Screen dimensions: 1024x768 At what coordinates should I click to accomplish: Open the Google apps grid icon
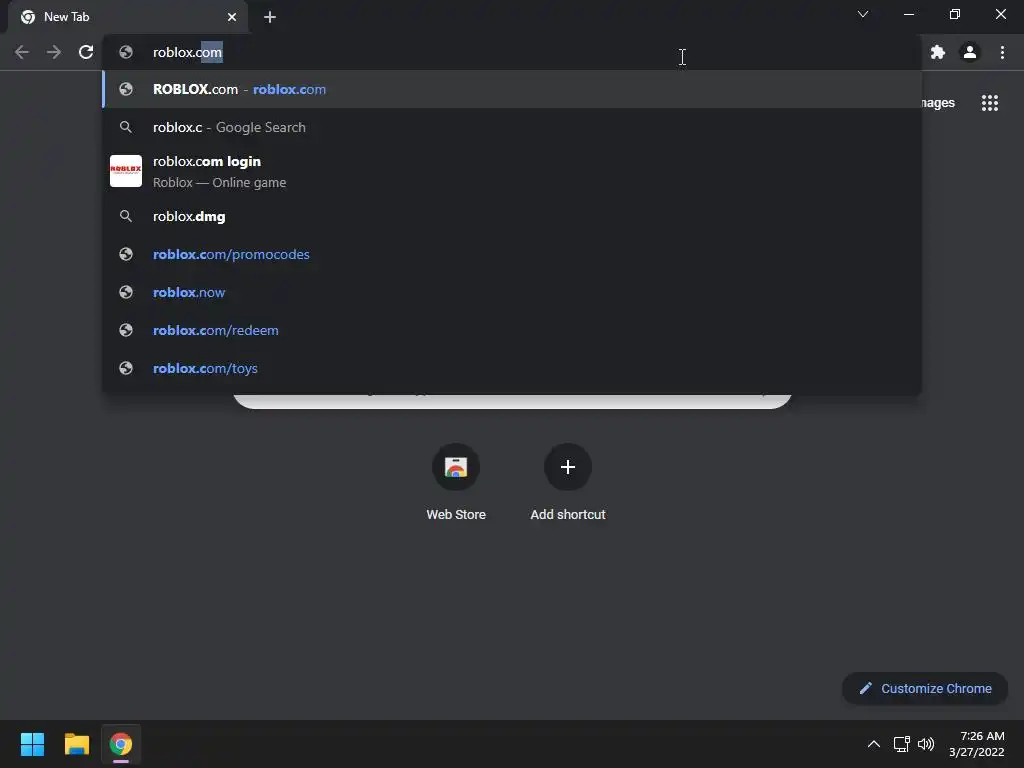[x=990, y=103]
